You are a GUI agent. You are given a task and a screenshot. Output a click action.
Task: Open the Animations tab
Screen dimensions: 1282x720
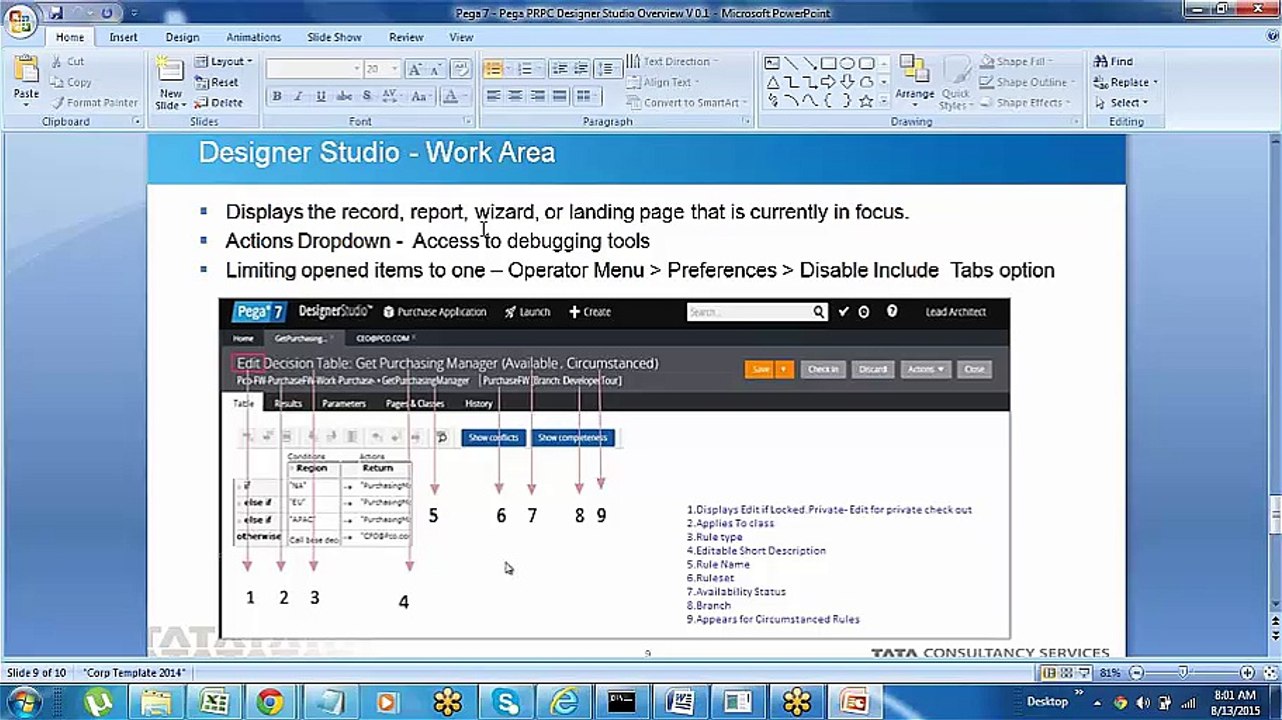(x=254, y=37)
